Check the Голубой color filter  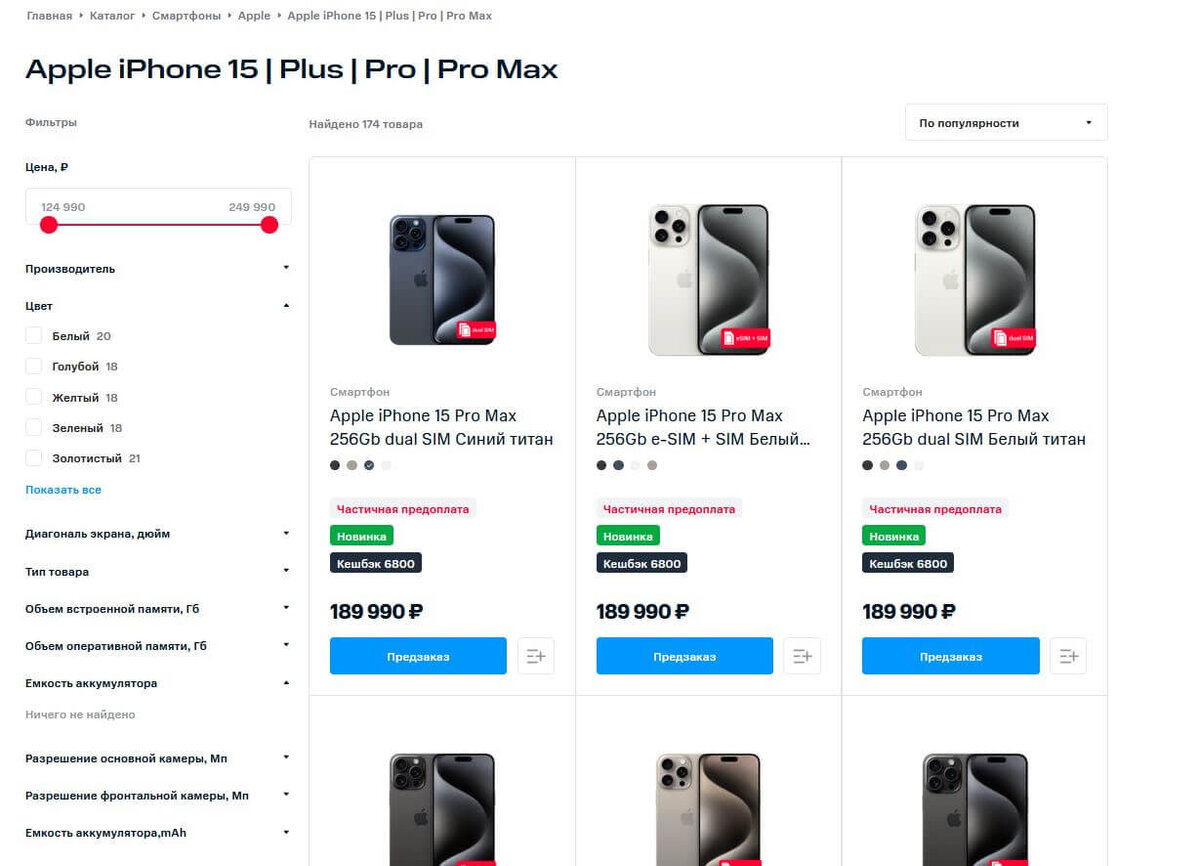[33, 366]
